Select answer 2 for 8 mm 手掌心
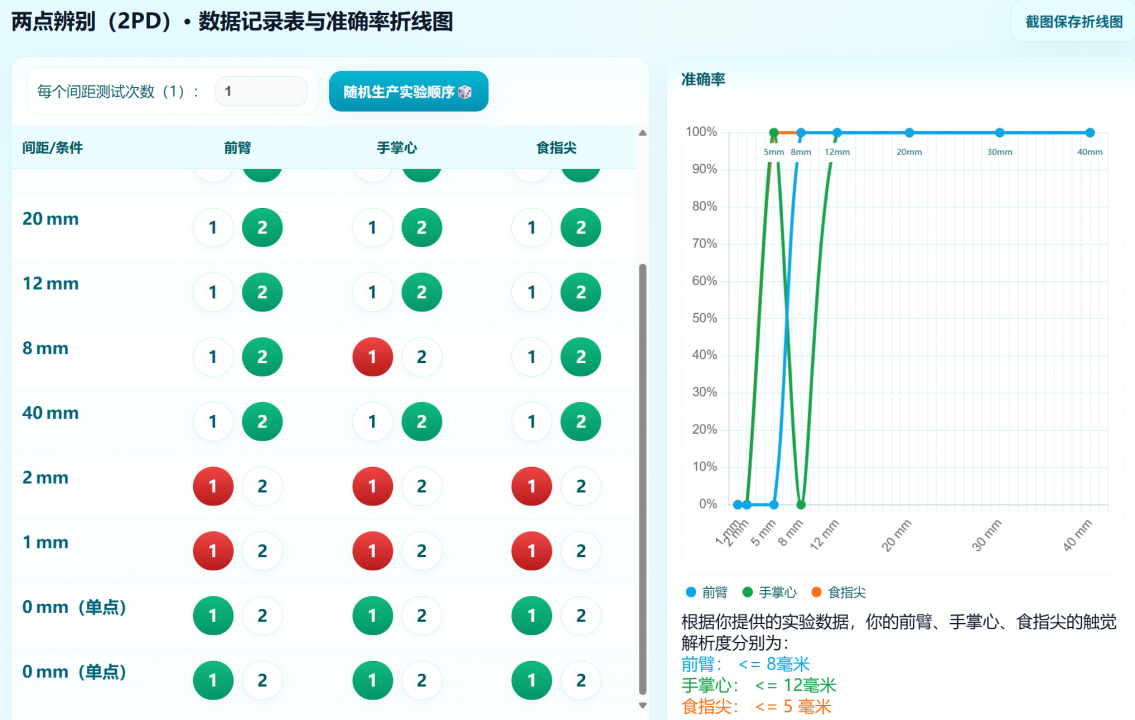Viewport: 1135px width, 720px height. point(421,357)
